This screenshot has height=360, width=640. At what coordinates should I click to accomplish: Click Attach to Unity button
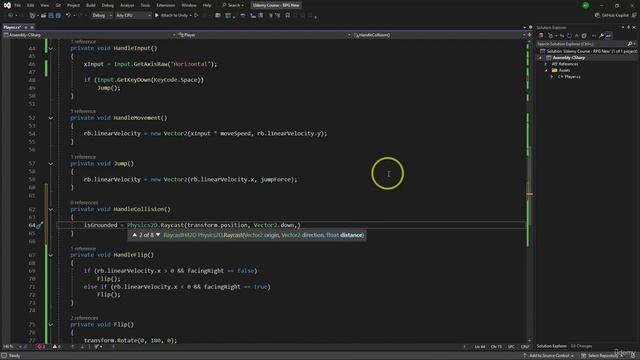pos(173,16)
